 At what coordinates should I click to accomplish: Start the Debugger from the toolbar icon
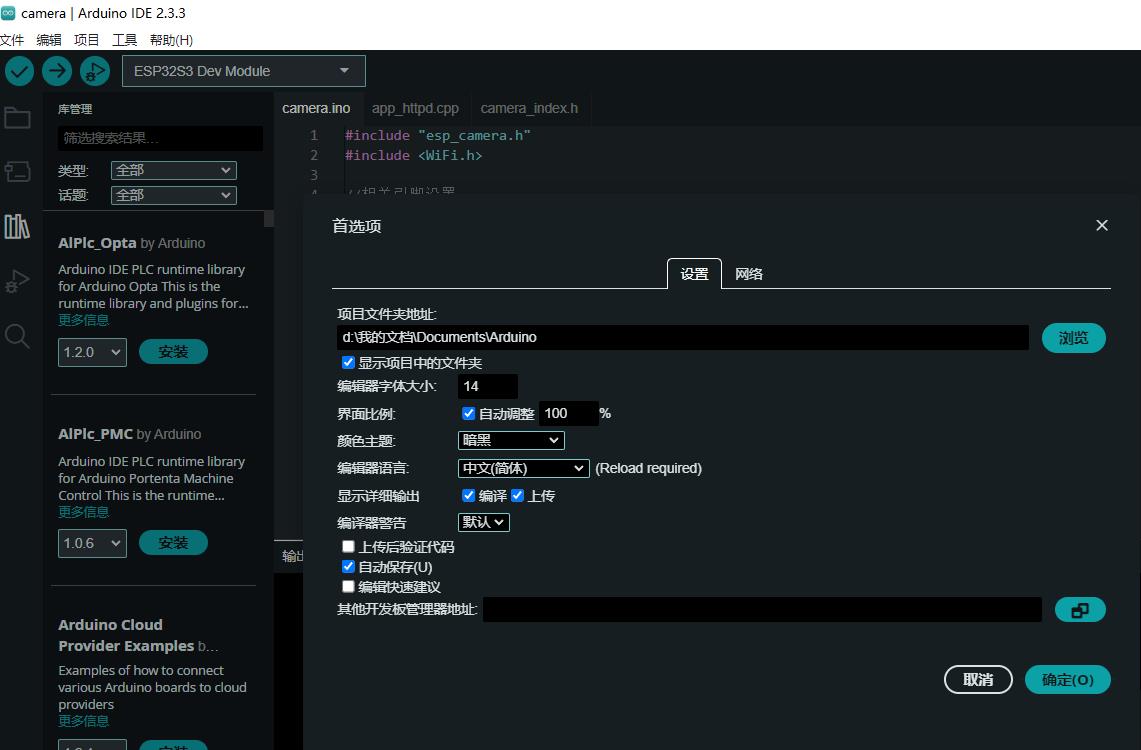point(94,71)
